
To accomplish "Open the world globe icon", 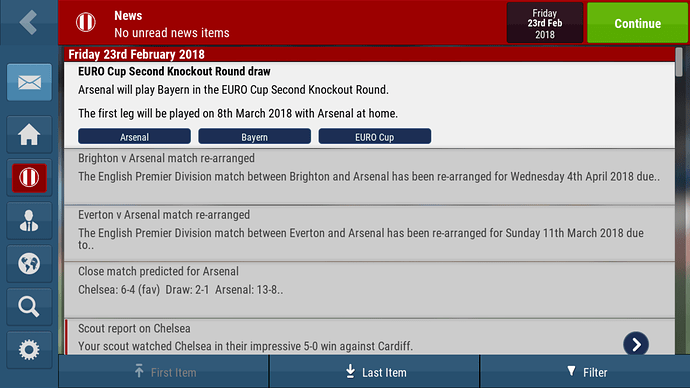I will (29, 264).
